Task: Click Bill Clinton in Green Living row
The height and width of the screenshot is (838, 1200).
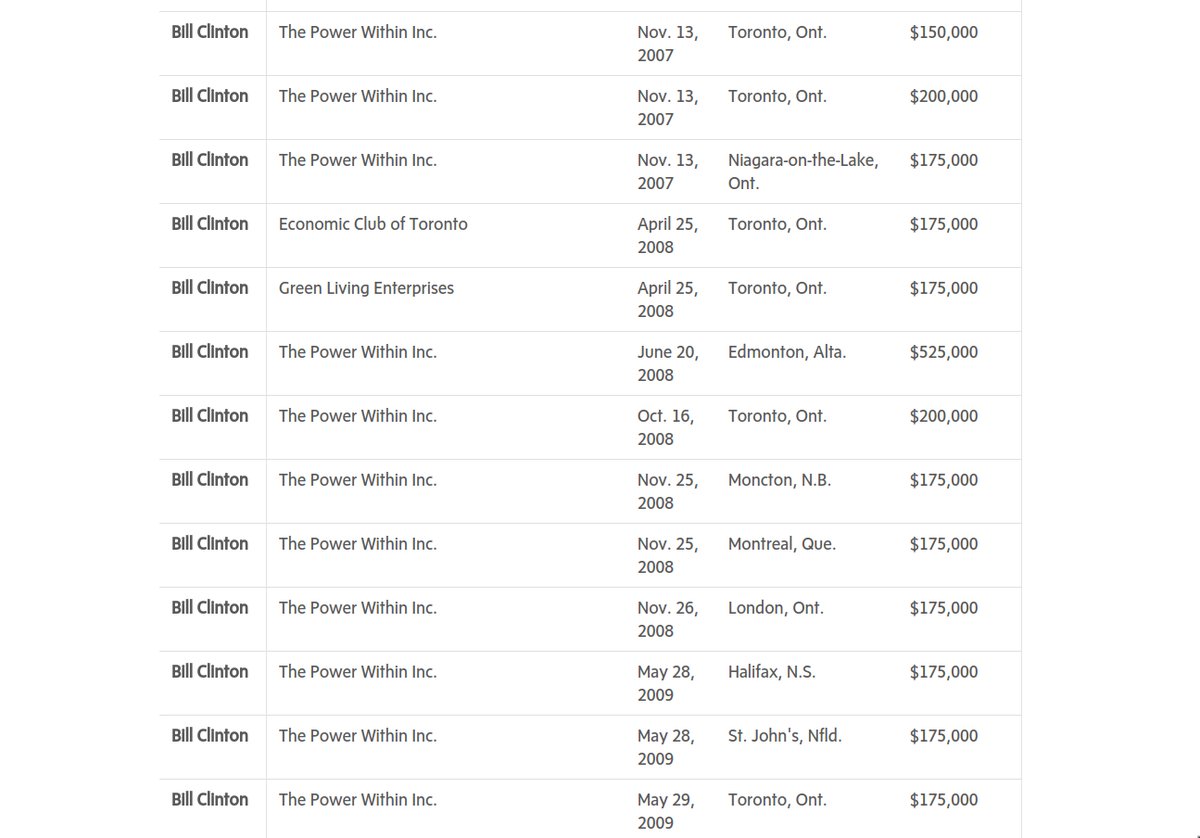Action: coord(209,288)
